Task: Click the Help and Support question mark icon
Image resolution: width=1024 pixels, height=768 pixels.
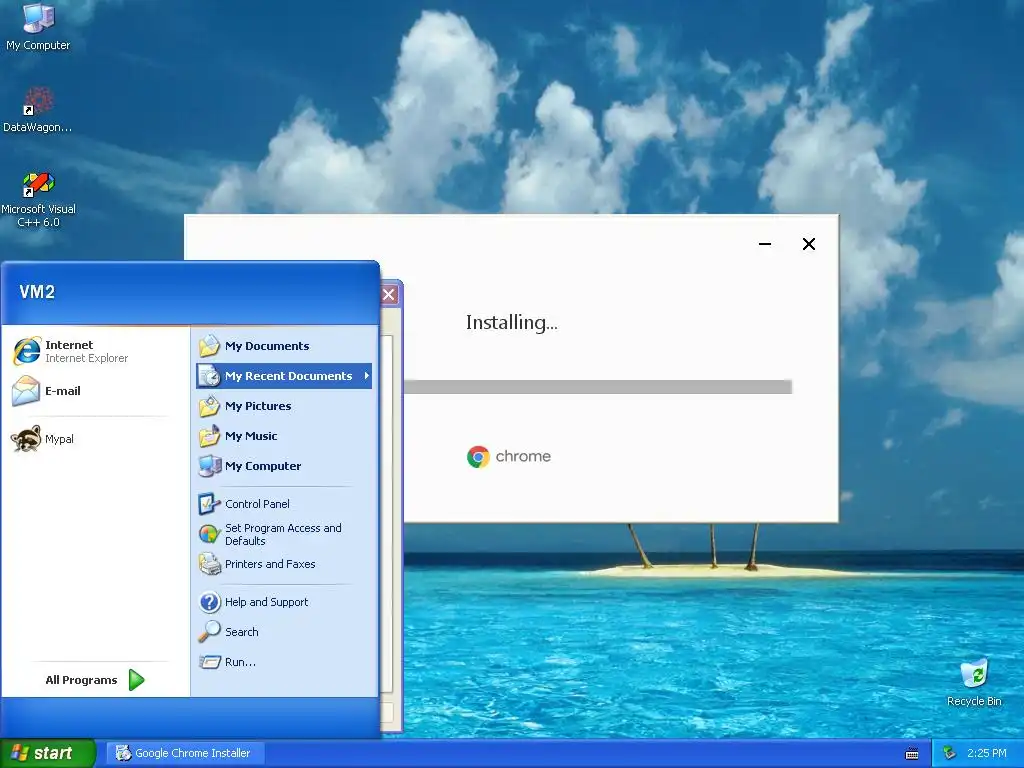Action: 210,602
